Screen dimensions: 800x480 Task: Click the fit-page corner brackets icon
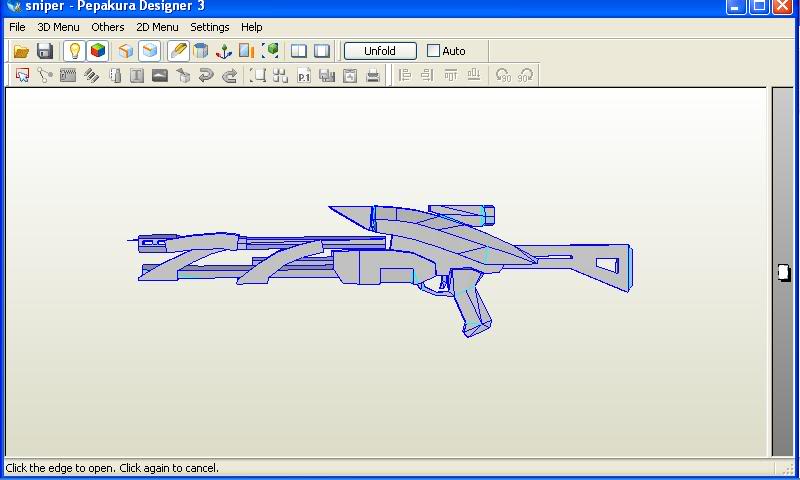tap(258, 75)
